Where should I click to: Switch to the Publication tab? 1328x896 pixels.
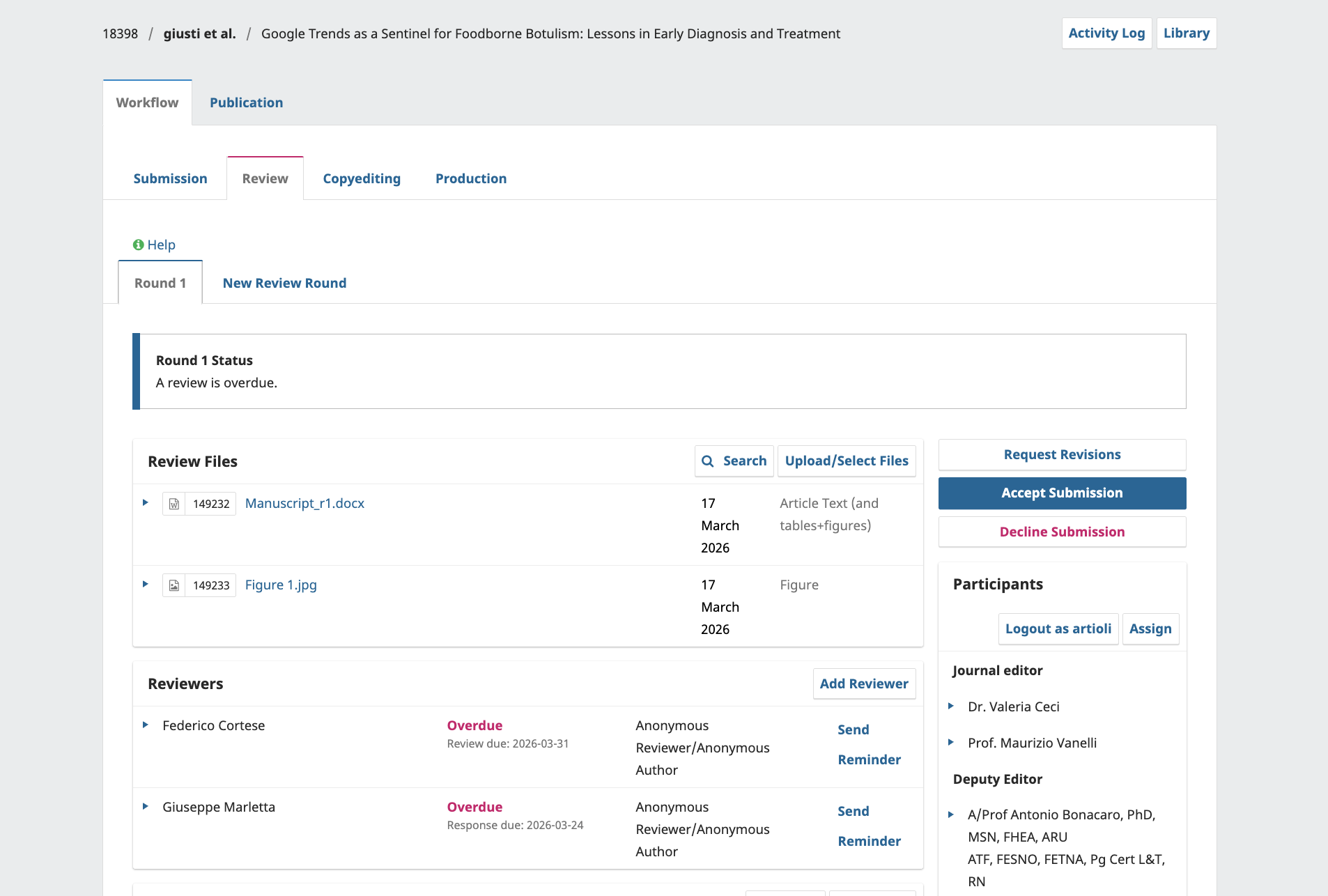coord(246,102)
